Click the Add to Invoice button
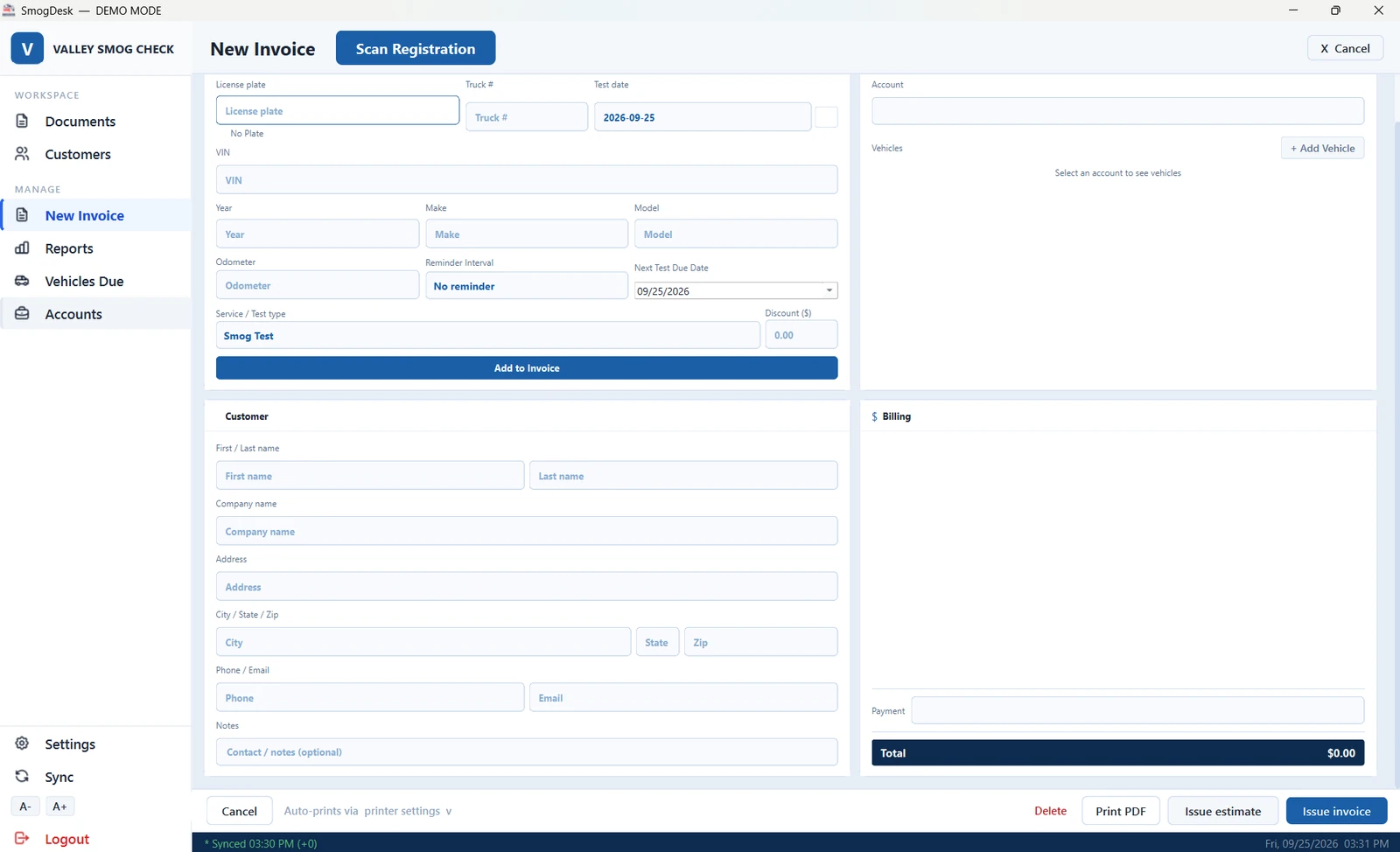This screenshot has height=852, width=1400. click(527, 368)
